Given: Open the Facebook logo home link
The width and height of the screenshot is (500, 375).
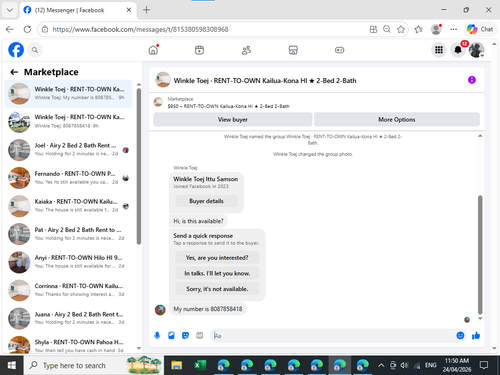Looking at the screenshot, I should tap(16, 50).
